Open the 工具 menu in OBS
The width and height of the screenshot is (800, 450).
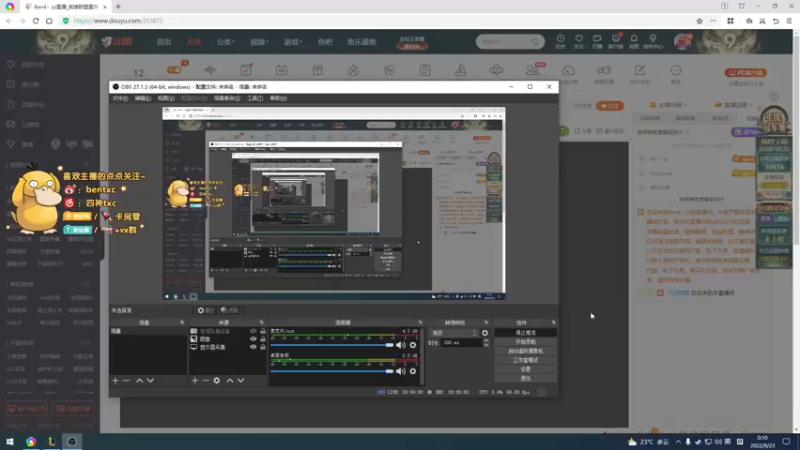tap(255, 98)
